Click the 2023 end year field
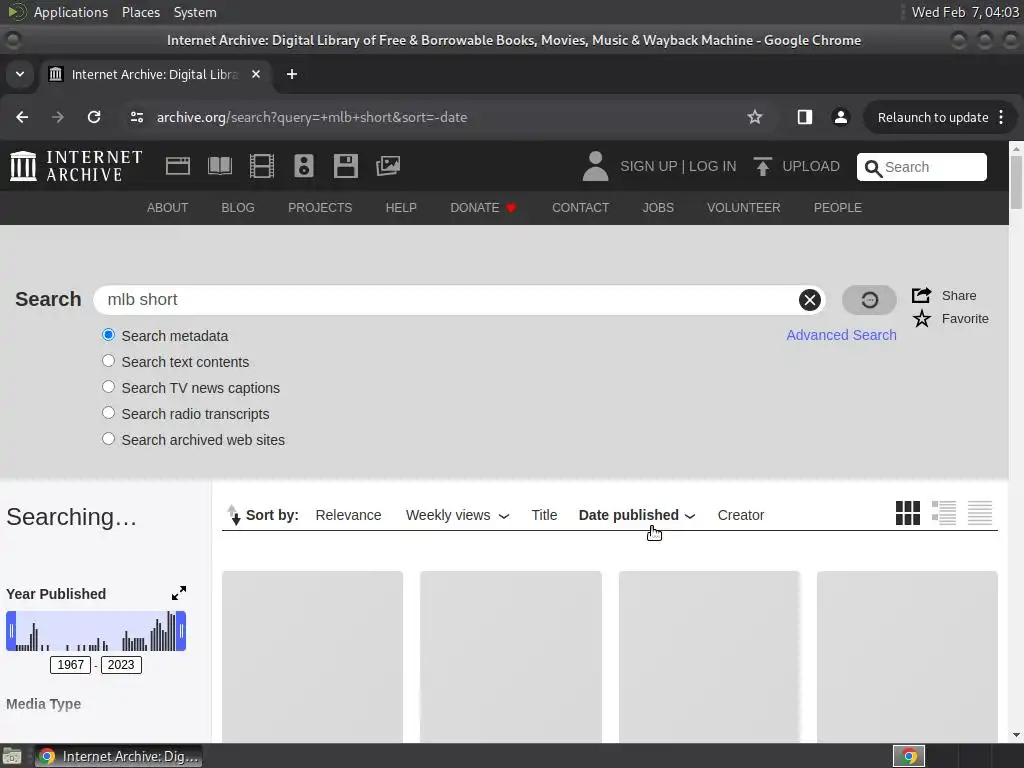This screenshot has height=768, width=1024. coord(121,665)
